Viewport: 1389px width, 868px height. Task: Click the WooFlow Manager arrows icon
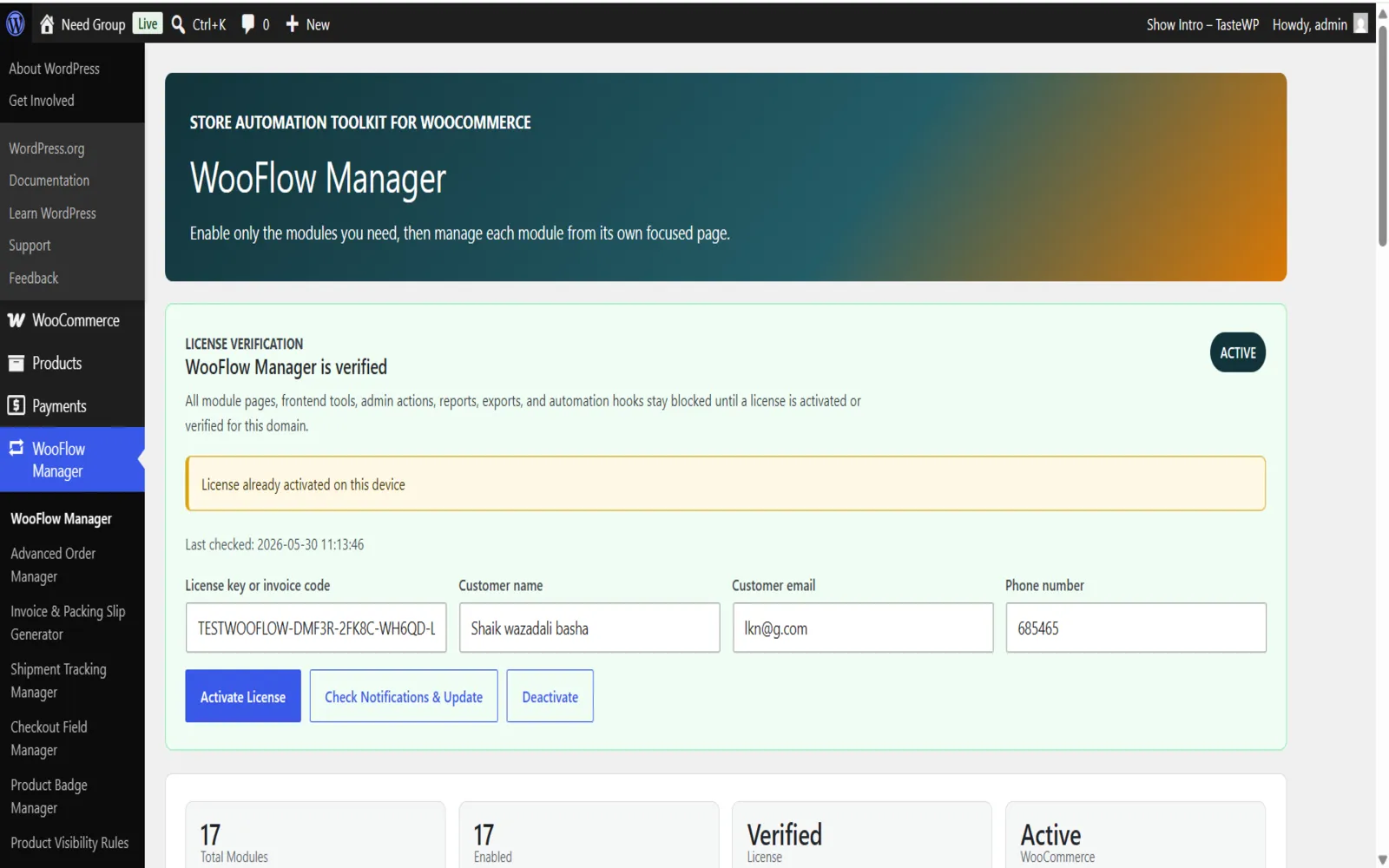point(16,448)
